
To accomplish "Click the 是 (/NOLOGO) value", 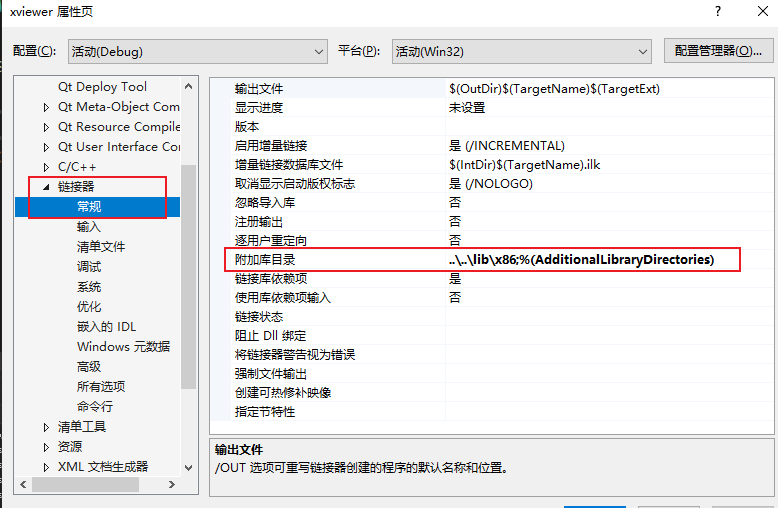I will pos(491,184).
